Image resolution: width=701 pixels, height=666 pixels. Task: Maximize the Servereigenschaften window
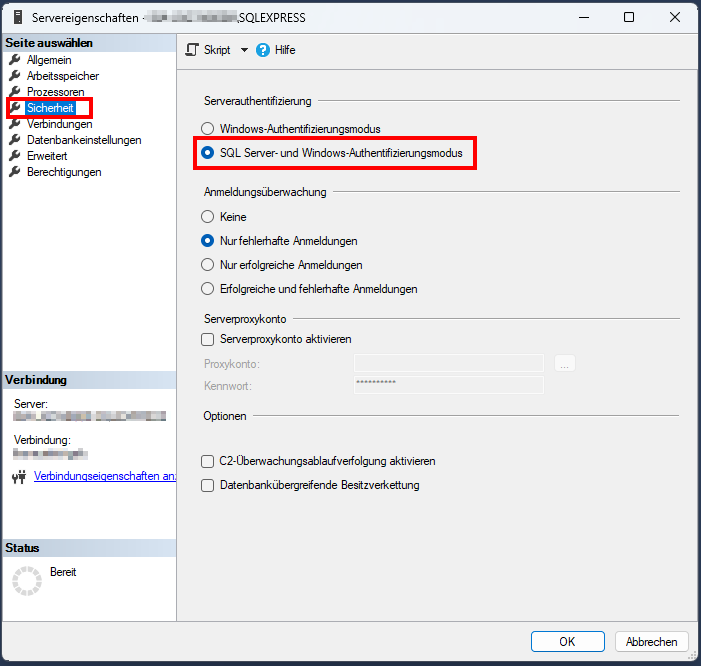(629, 17)
